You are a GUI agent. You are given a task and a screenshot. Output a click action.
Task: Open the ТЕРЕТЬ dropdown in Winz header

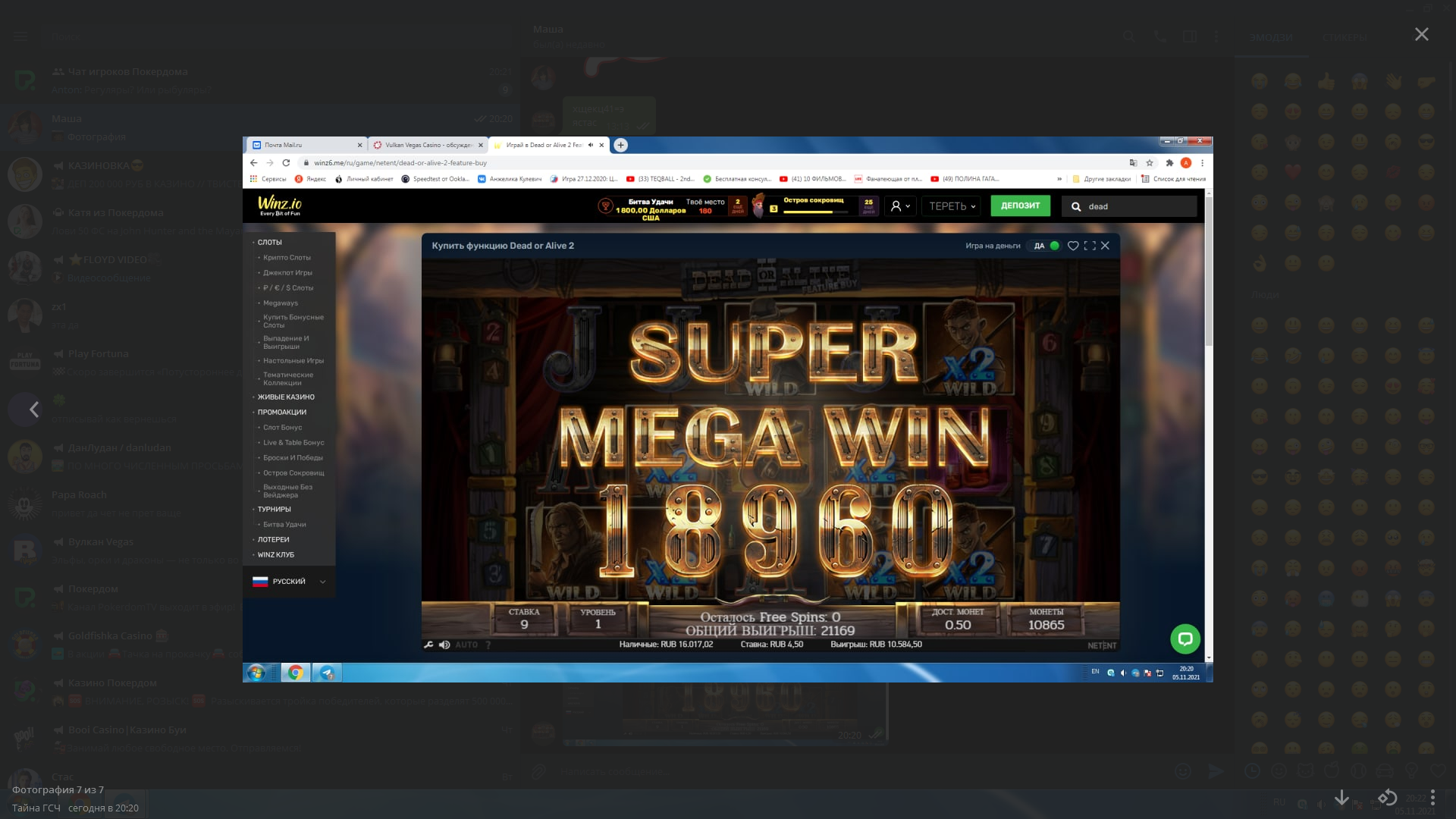pyautogui.click(x=952, y=206)
